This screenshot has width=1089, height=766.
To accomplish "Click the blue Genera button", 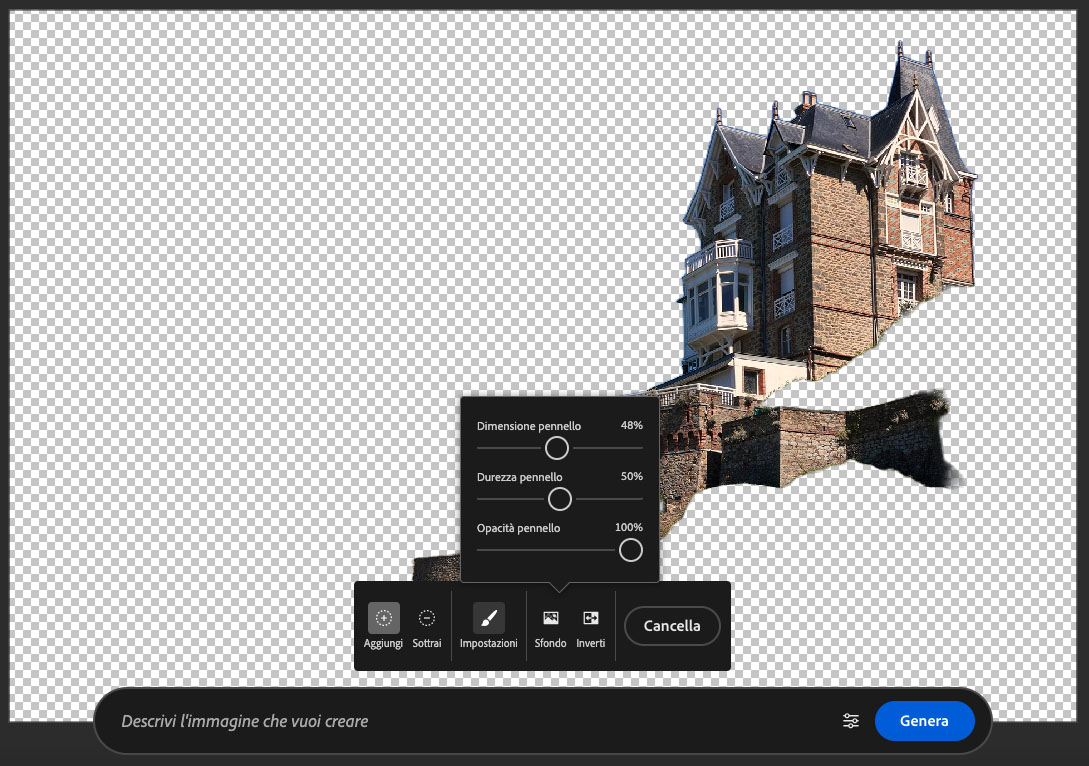I will 924,721.
